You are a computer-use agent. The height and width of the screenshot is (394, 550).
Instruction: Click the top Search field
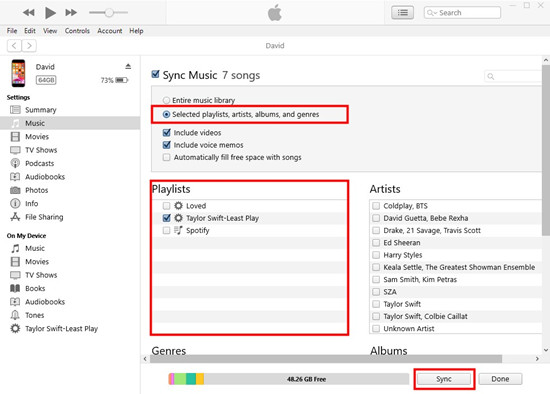462,13
